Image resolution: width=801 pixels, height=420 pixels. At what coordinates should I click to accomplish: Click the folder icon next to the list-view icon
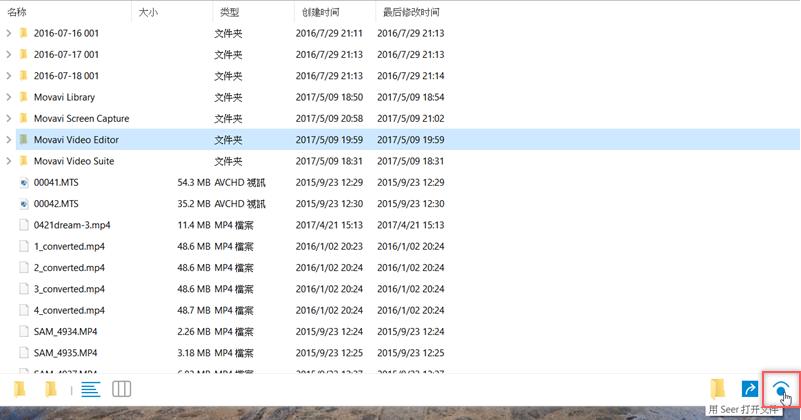click(51, 389)
